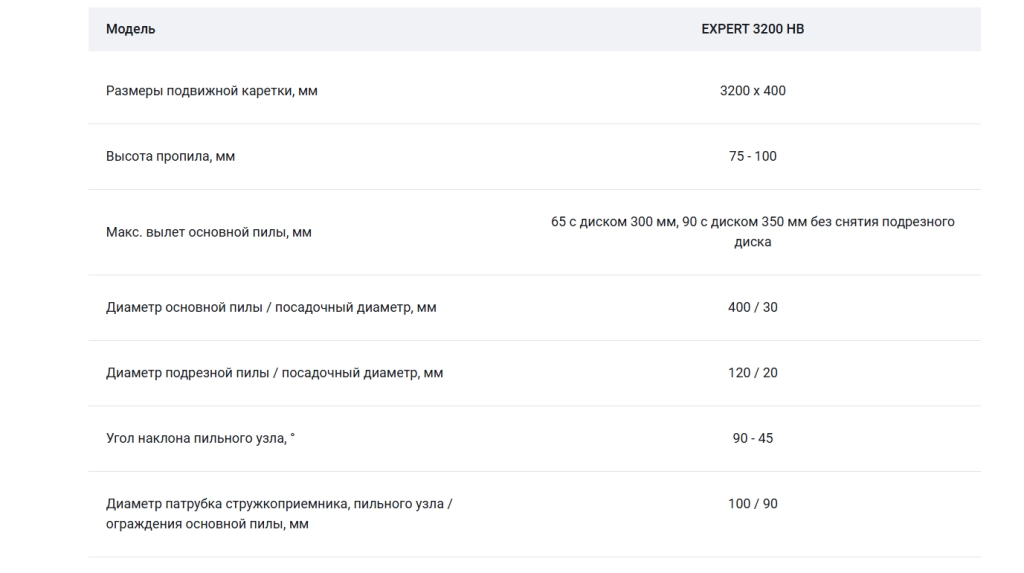Click the 'Высота пропила, мм' label
Image resolution: width=1024 pixels, height=573 pixels.
(170, 156)
